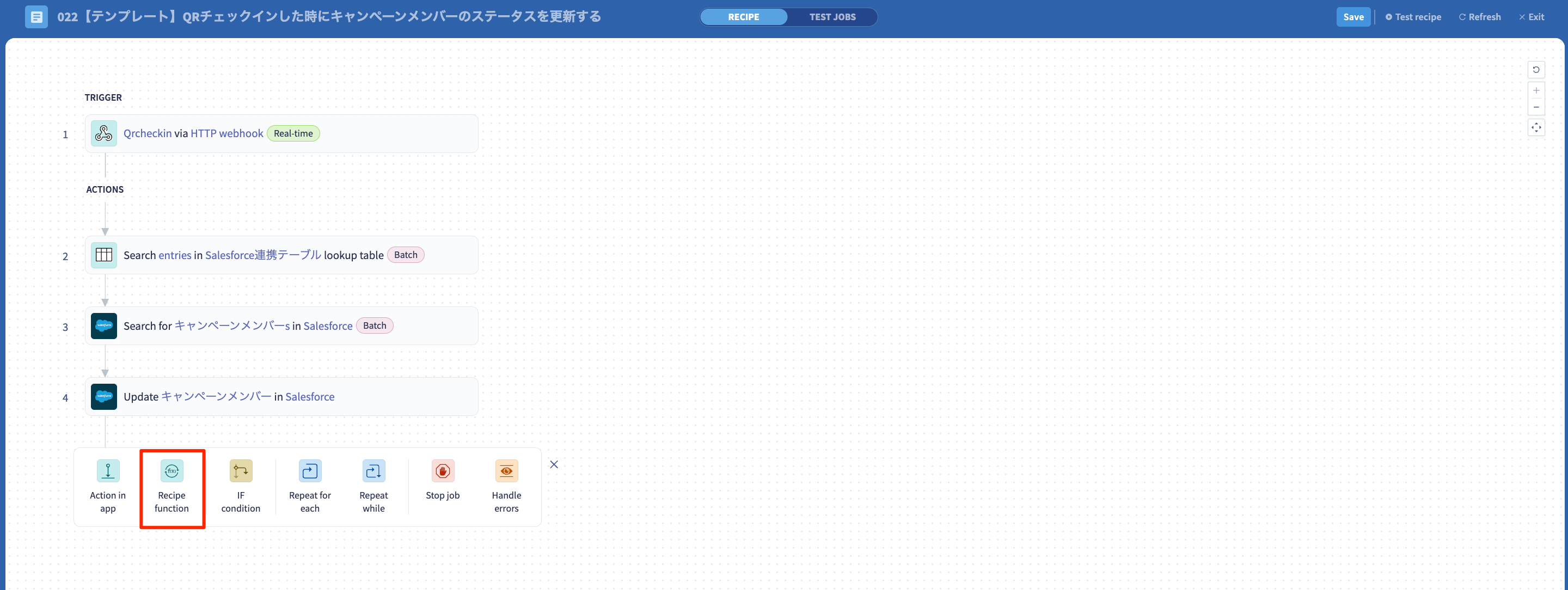Fit the recipe to screen

click(x=1536, y=128)
